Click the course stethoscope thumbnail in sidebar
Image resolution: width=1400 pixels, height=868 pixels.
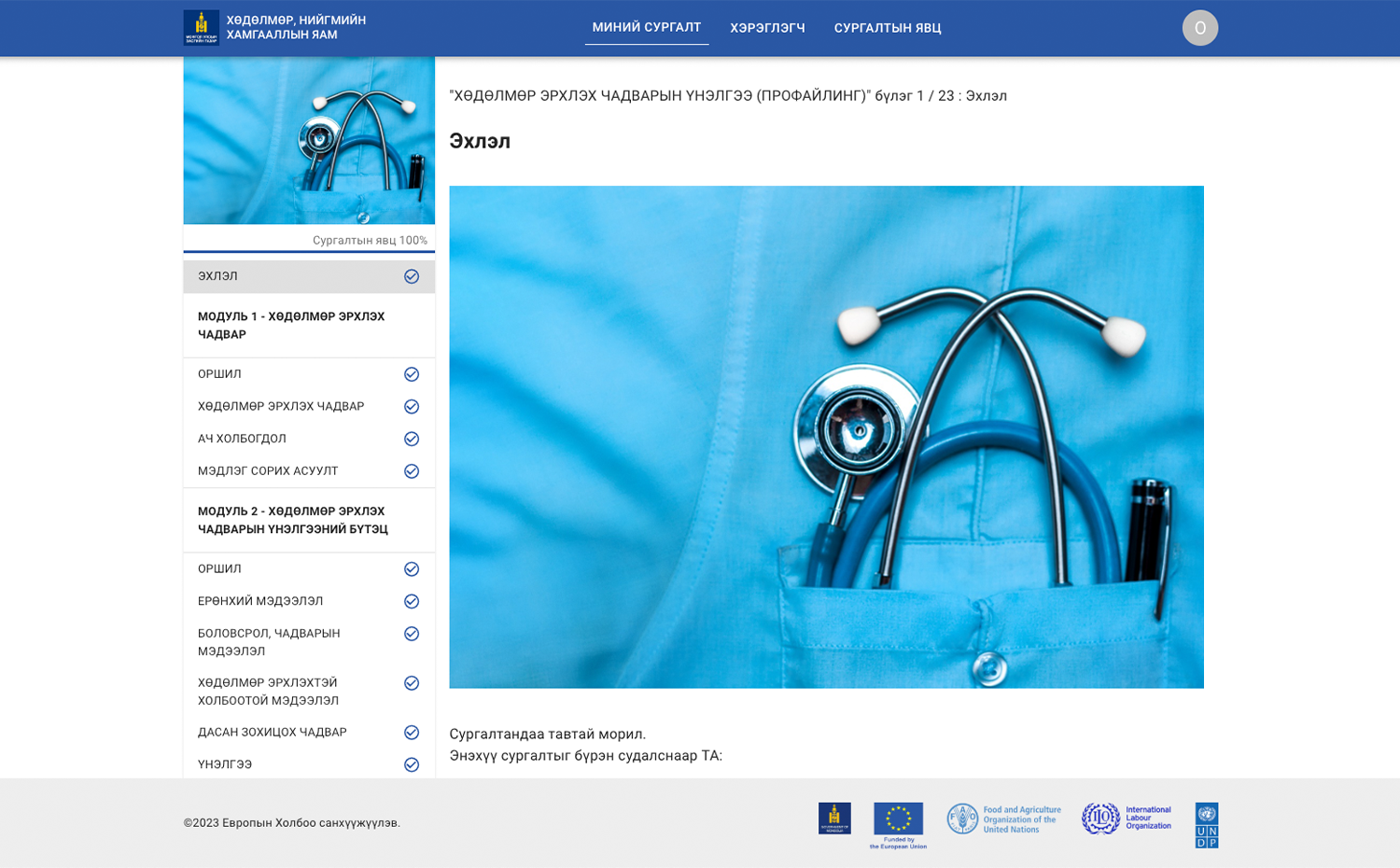tap(309, 140)
